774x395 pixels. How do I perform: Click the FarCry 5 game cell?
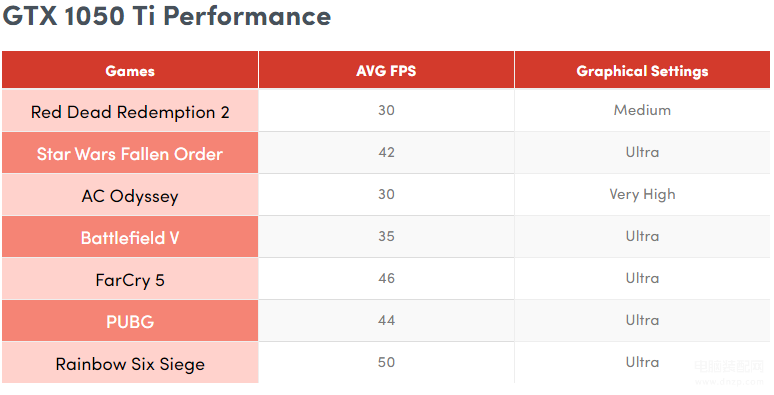point(130,278)
